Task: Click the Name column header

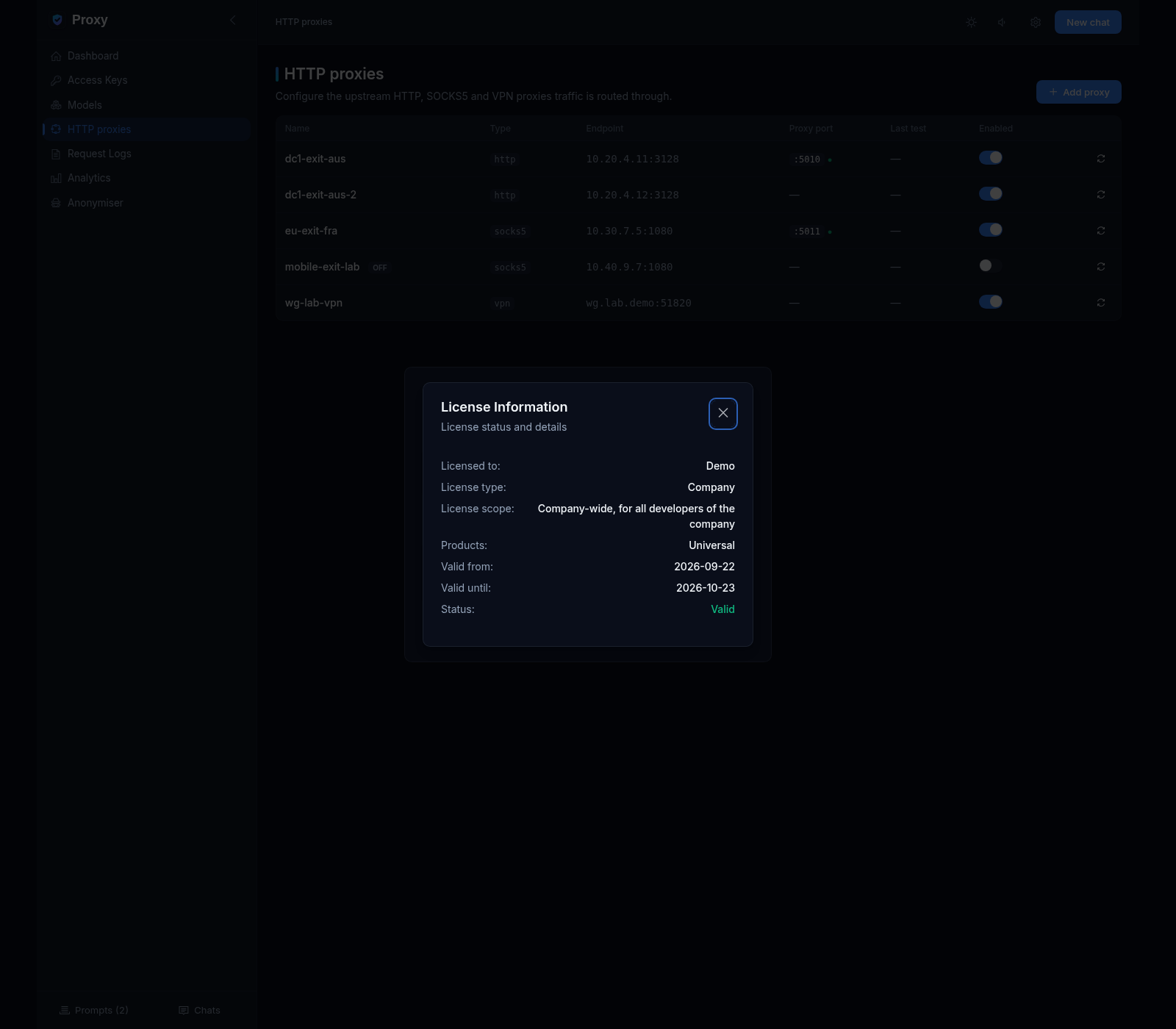Action: (297, 129)
